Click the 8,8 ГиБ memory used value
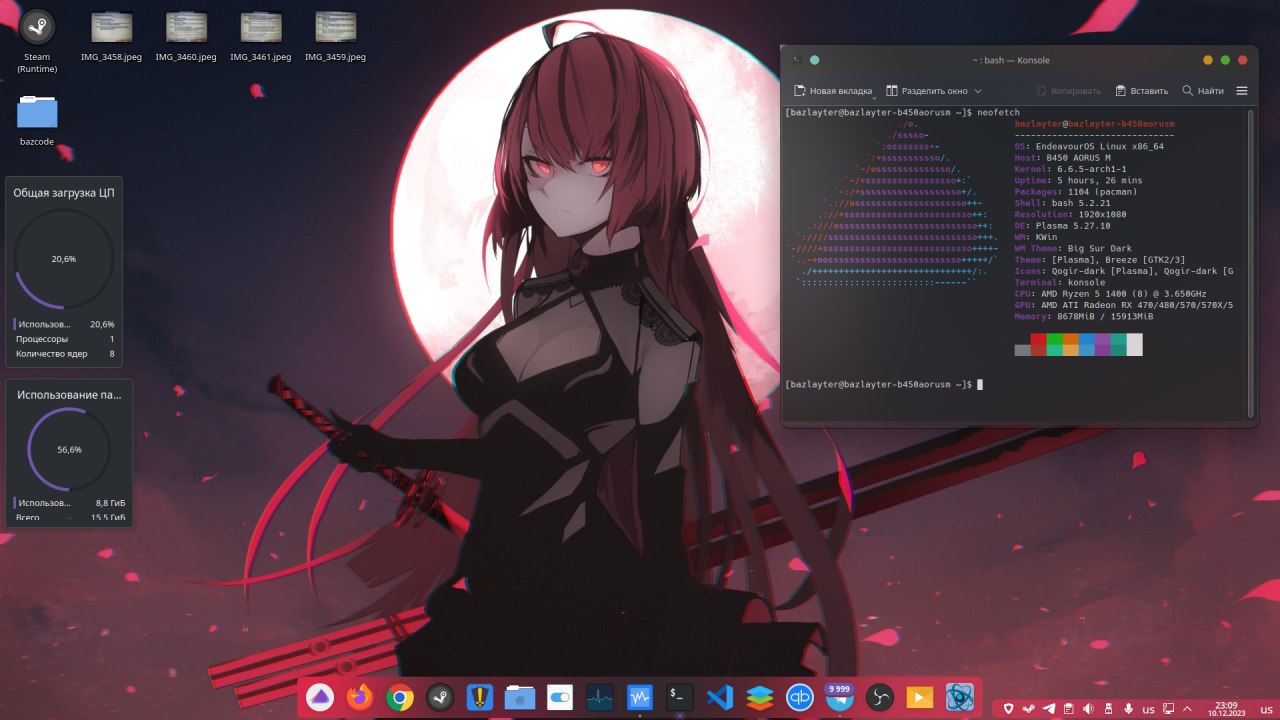The width and height of the screenshot is (1280, 720). pyautogui.click(x=110, y=503)
